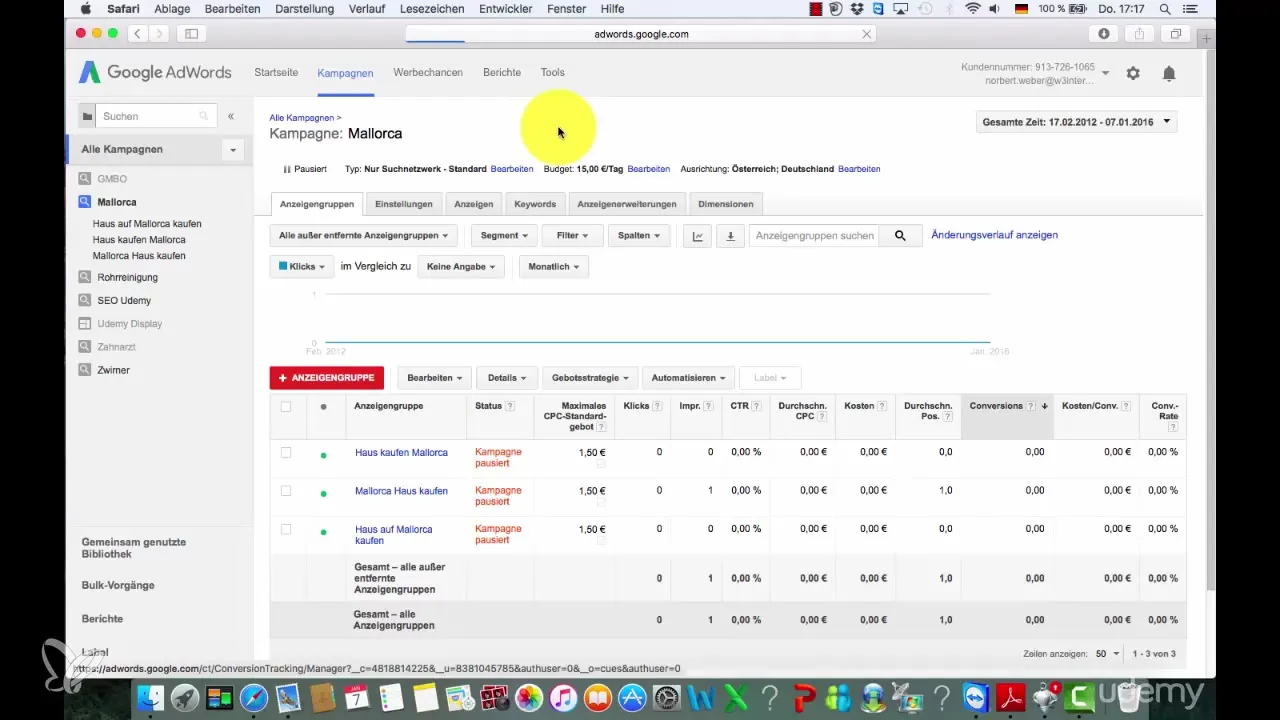The height and width of the screenshot is (720, 1280).
Task: Collapse the sidebar with double-chevron icon
Action: [x=231, y=116]
